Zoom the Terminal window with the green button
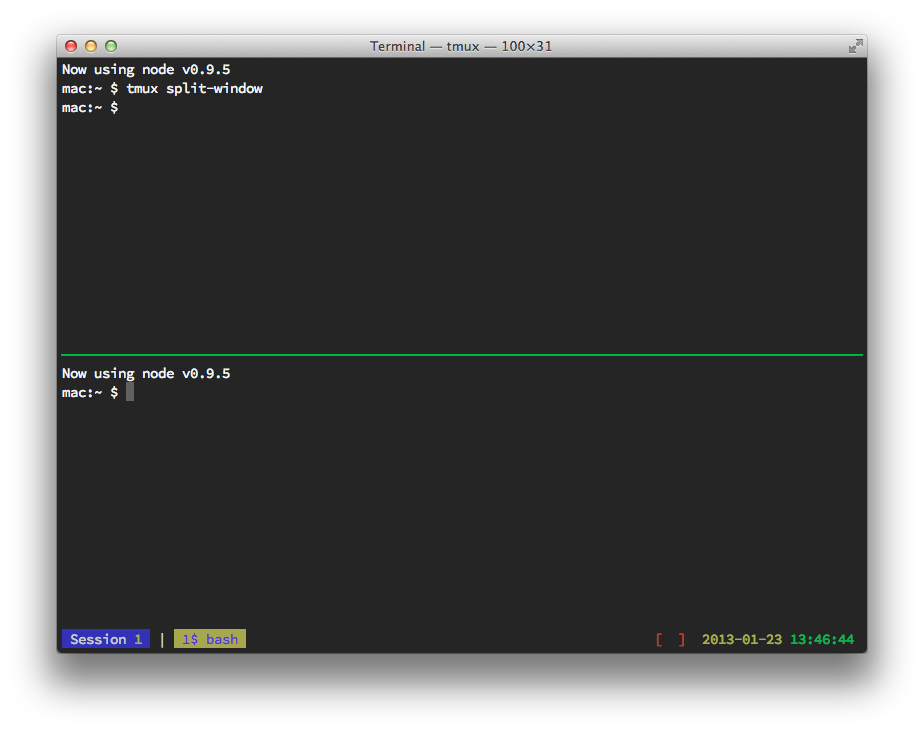 111,46
